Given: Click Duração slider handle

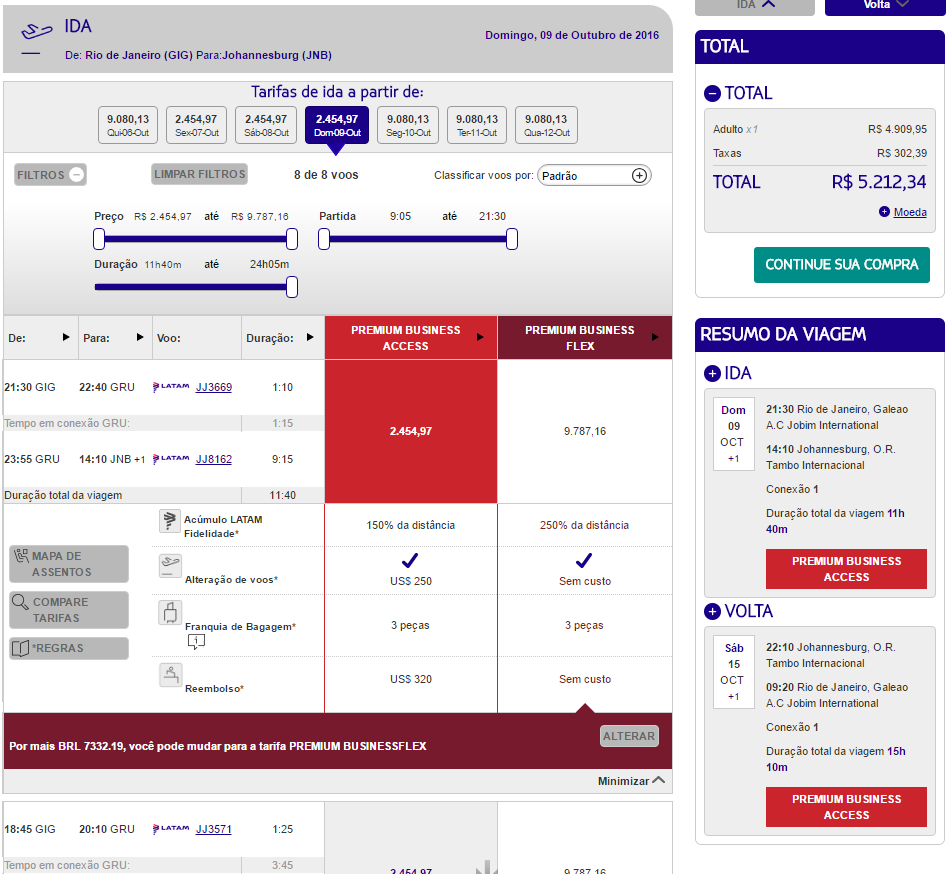Looking at the screenshot, I should (292, 287).
